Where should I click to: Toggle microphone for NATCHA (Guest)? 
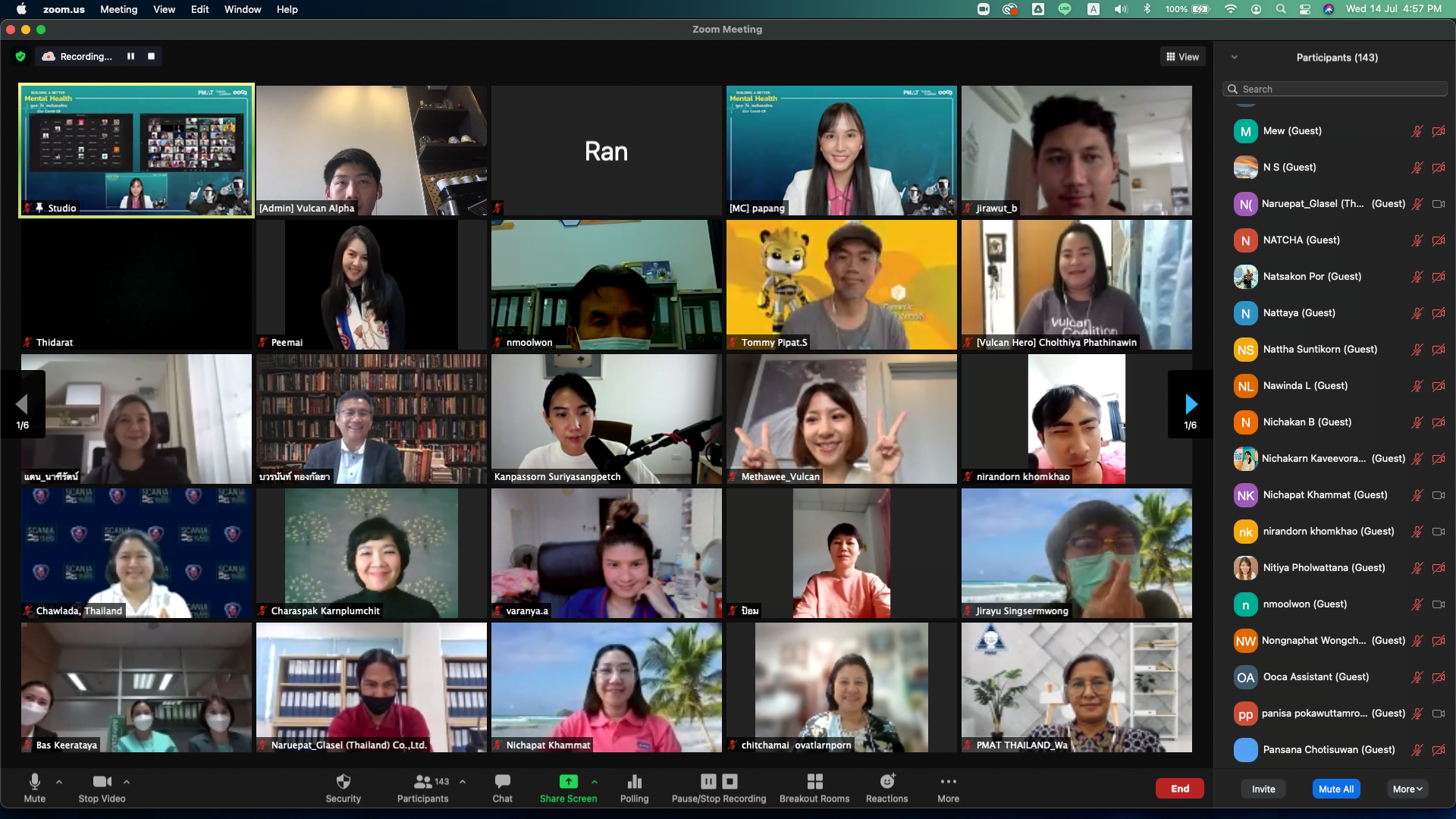[1417, 240]
